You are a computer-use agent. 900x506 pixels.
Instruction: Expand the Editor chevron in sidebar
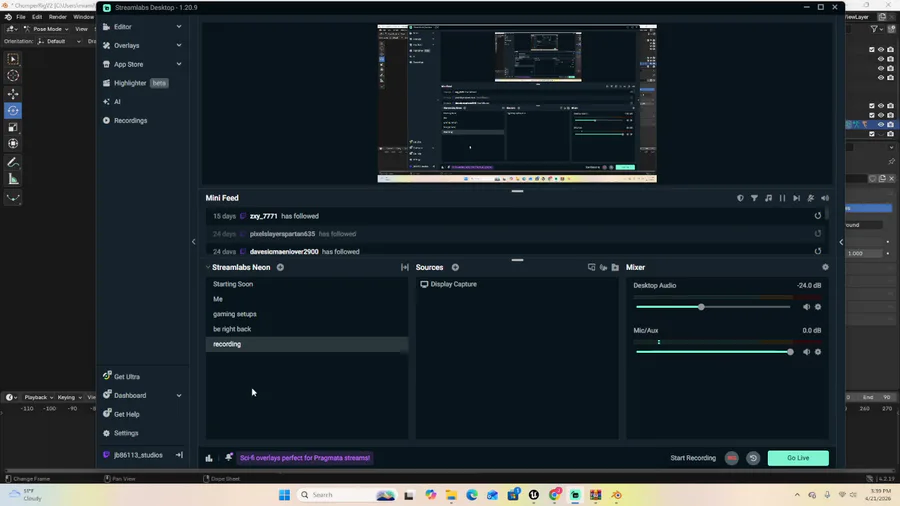179,26
